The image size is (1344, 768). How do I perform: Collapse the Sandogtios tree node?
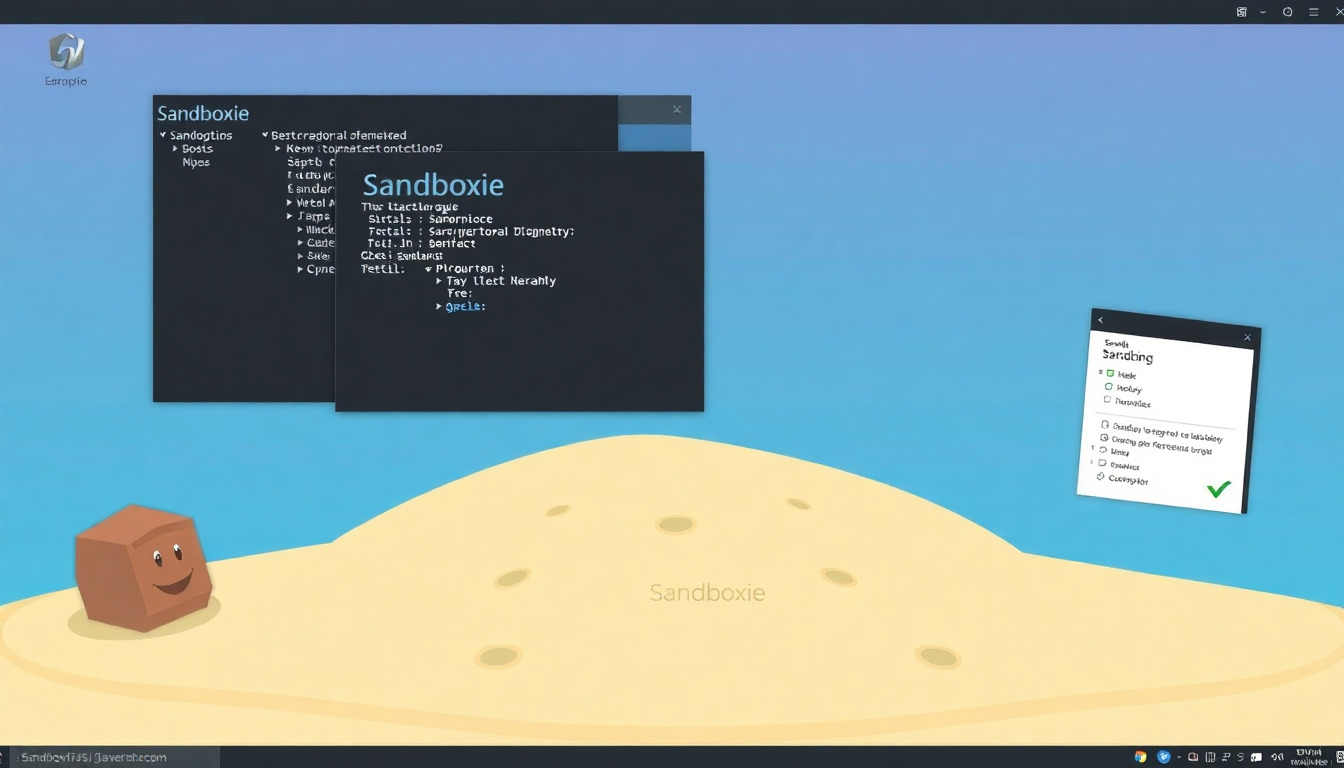(162, 135)
